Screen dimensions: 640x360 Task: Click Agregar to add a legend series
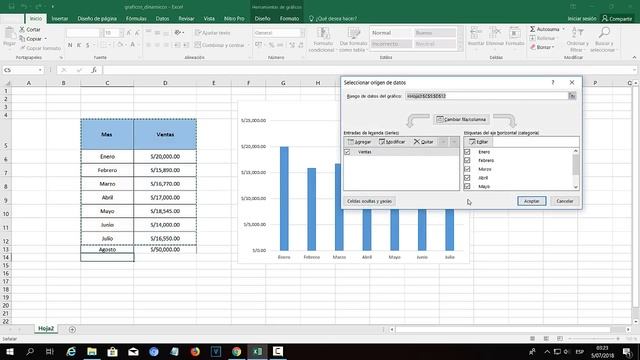pyautogui.click(x=359, y=142)
